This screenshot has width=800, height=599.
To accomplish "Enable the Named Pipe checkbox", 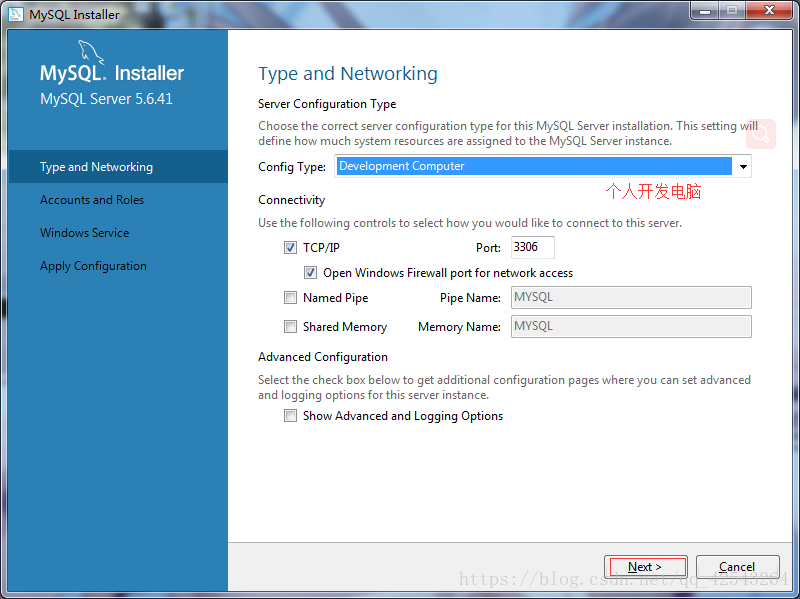I will (x=290, y=297).
